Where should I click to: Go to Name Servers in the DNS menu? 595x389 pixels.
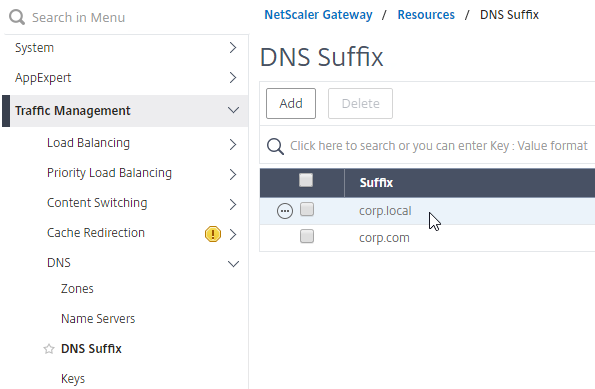(x=98, y=319)
